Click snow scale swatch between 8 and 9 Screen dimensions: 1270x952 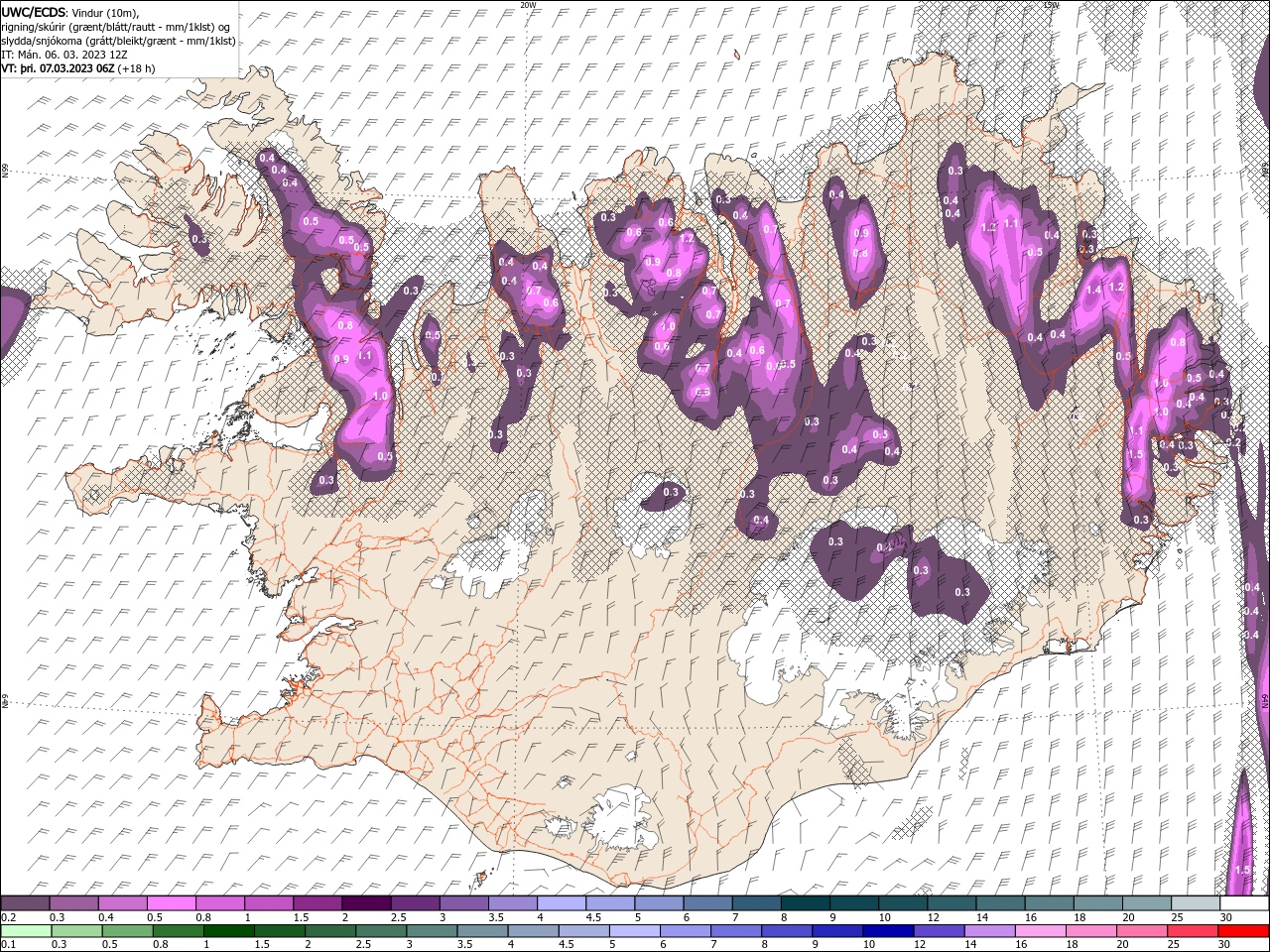pos(805,903)
